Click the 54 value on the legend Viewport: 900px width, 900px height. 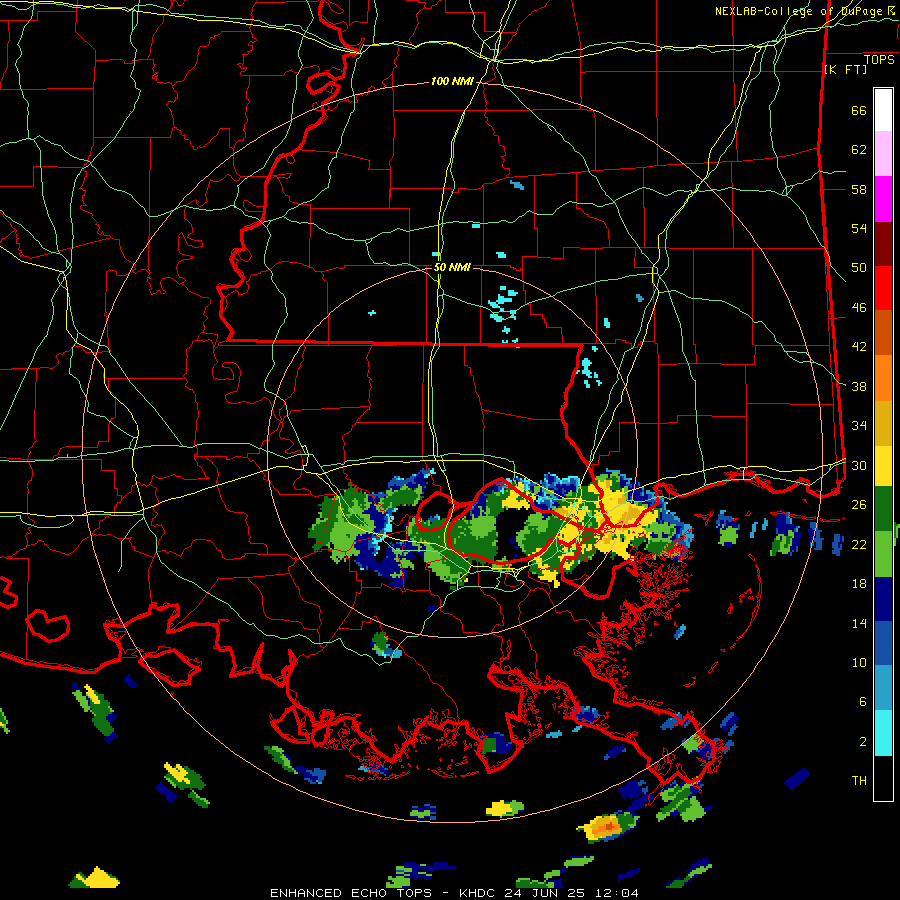click(859, 228)
